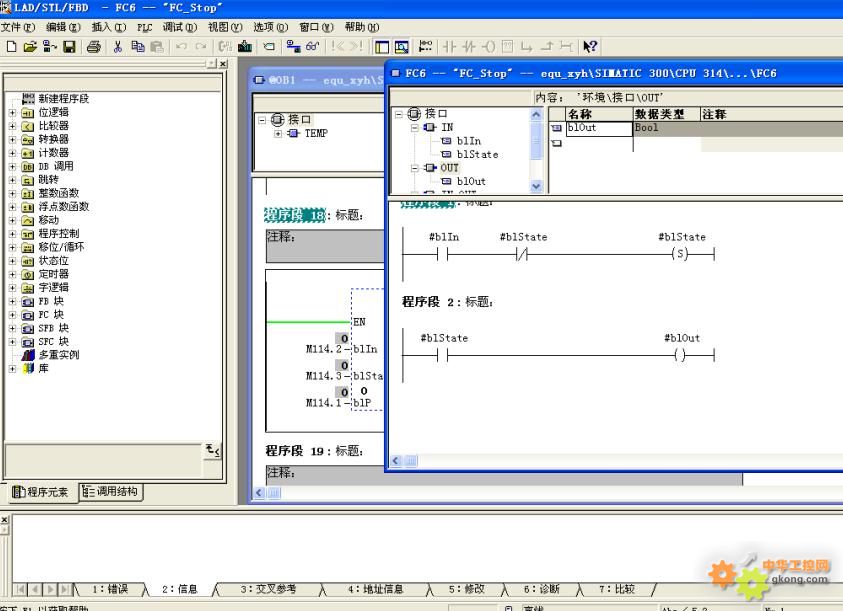Image resolution: width=843 pixels, height=611 pixels.
Task: Click the New file toolbar icon
Action: (x=9, y=46)
